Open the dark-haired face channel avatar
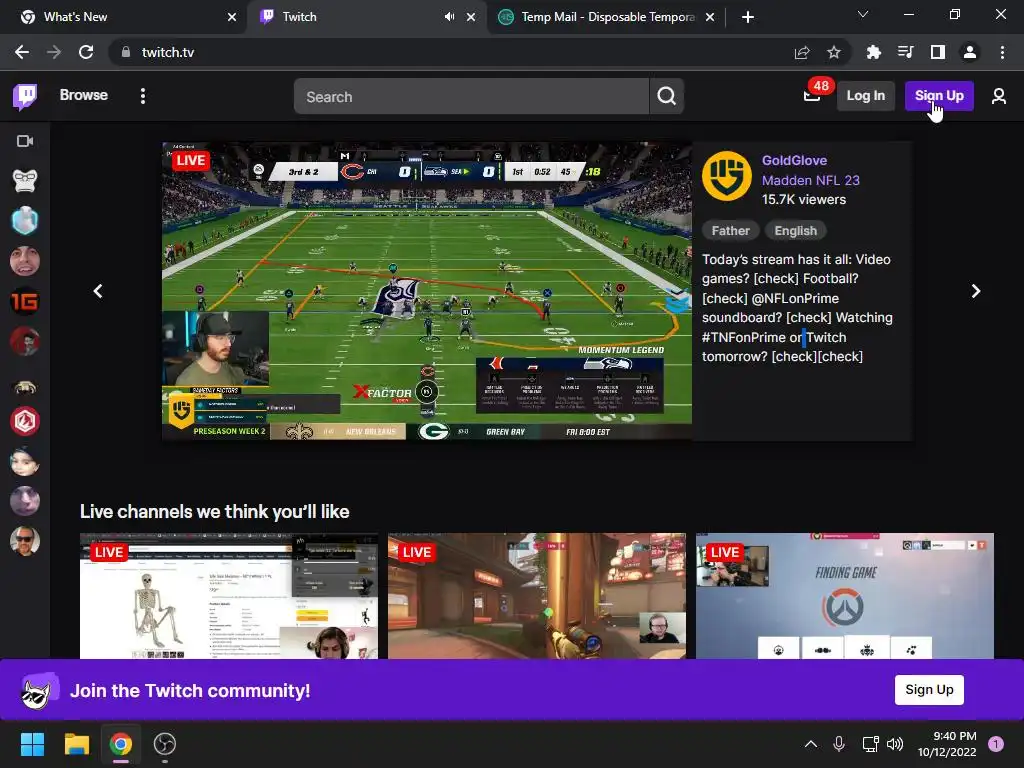Image resolution: width=1024 pixels, height=768 pixels. point(25,461)
